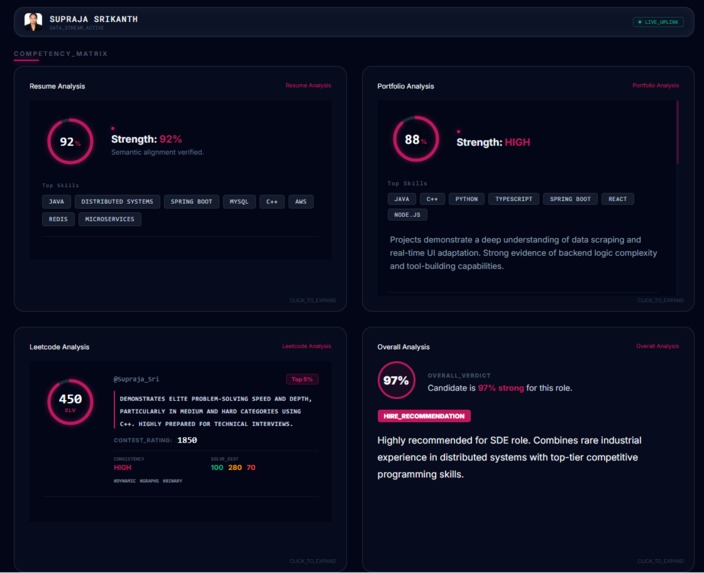Image resolution: width=704 pixels, height=573 pixels.
Task: Select the JAVA tag in Resume Analysis
Action: pyautogui.click(x=57, y=202)
